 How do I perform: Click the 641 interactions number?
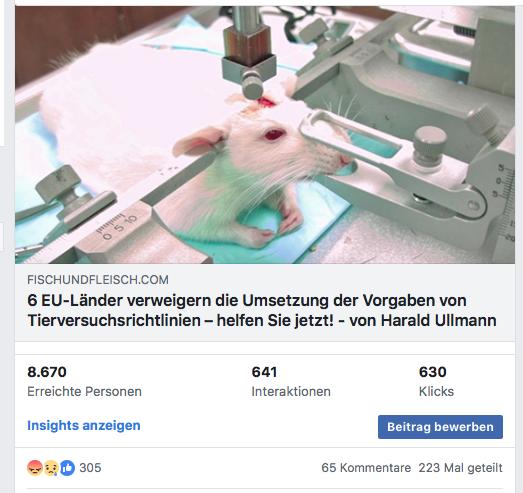[x=264, y=372]
